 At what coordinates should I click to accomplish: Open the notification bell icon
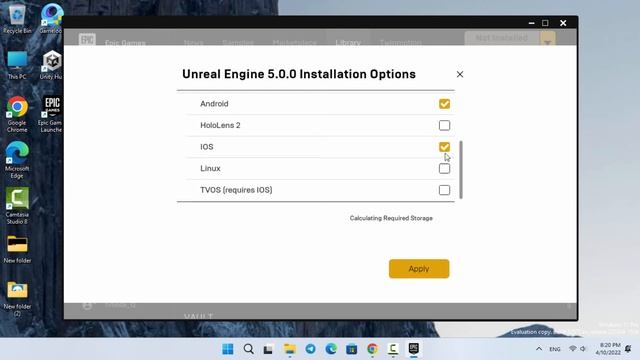[x=628, y=349]
